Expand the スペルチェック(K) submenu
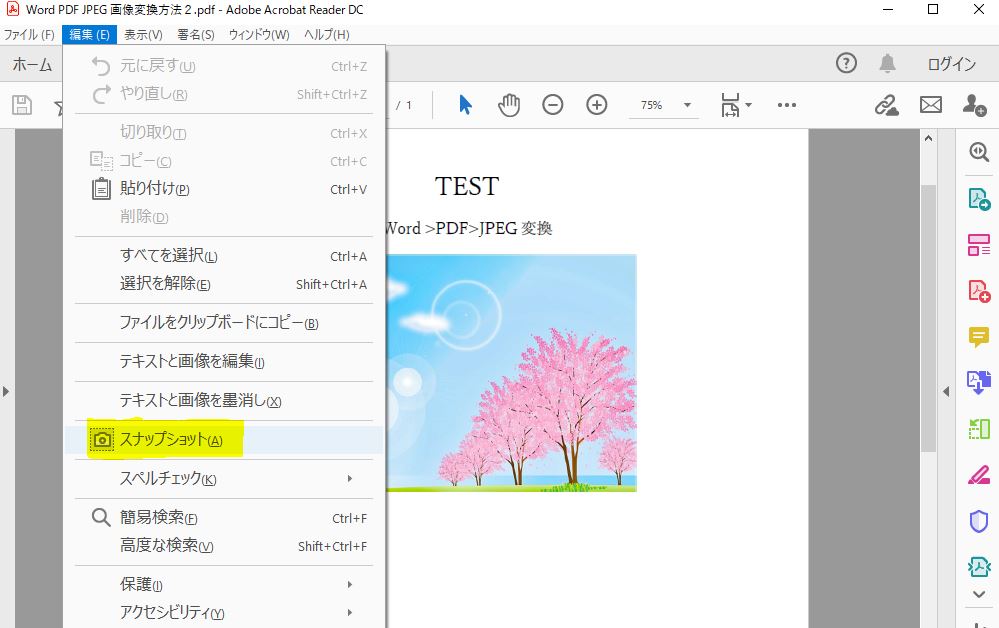 coord(224,478)
